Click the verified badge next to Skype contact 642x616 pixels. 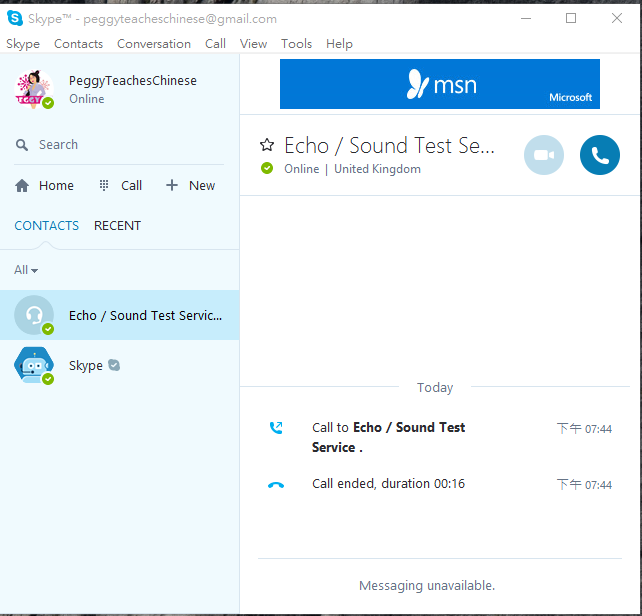(114, 365)
